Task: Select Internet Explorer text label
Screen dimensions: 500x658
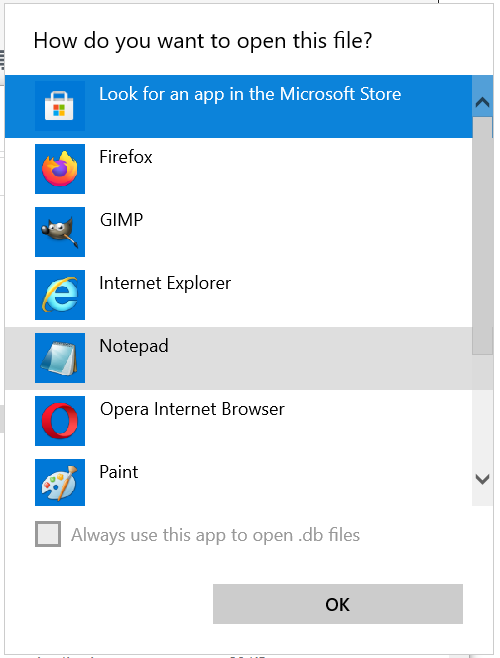Action: (165, 283)
